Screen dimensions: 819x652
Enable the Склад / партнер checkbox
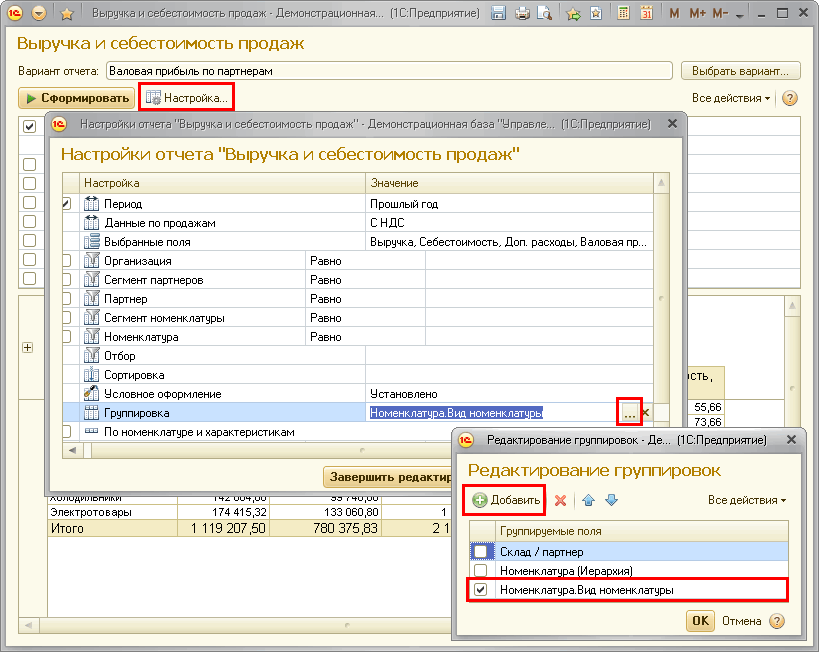(x=481, y=551)
